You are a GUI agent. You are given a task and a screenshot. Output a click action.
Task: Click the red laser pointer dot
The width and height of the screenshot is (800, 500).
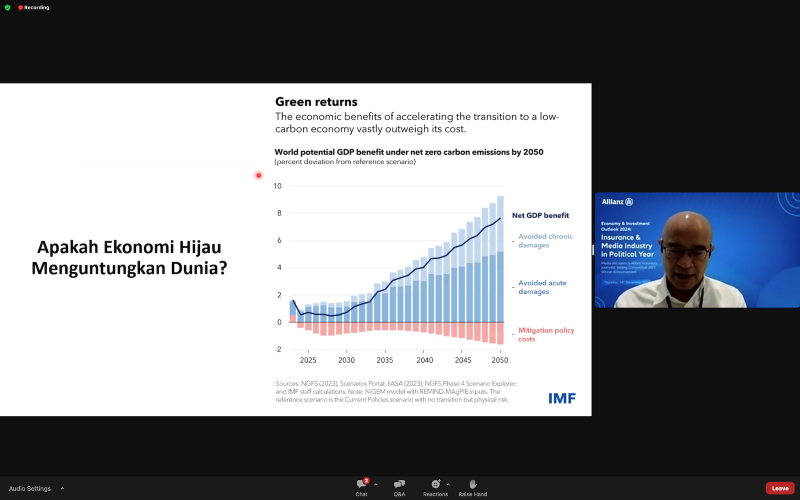[x=259, y=176]
